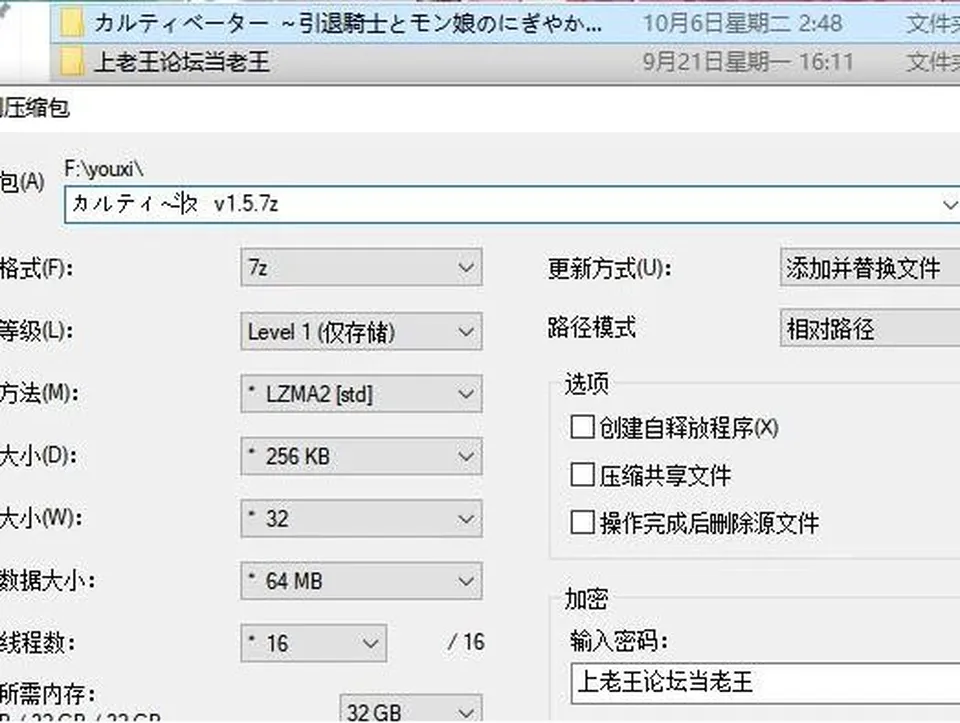The width and height of the screenshot is (960, 723).
Task: Expand the dictionary size dropdown 256 KB
Action: point(361,456)
